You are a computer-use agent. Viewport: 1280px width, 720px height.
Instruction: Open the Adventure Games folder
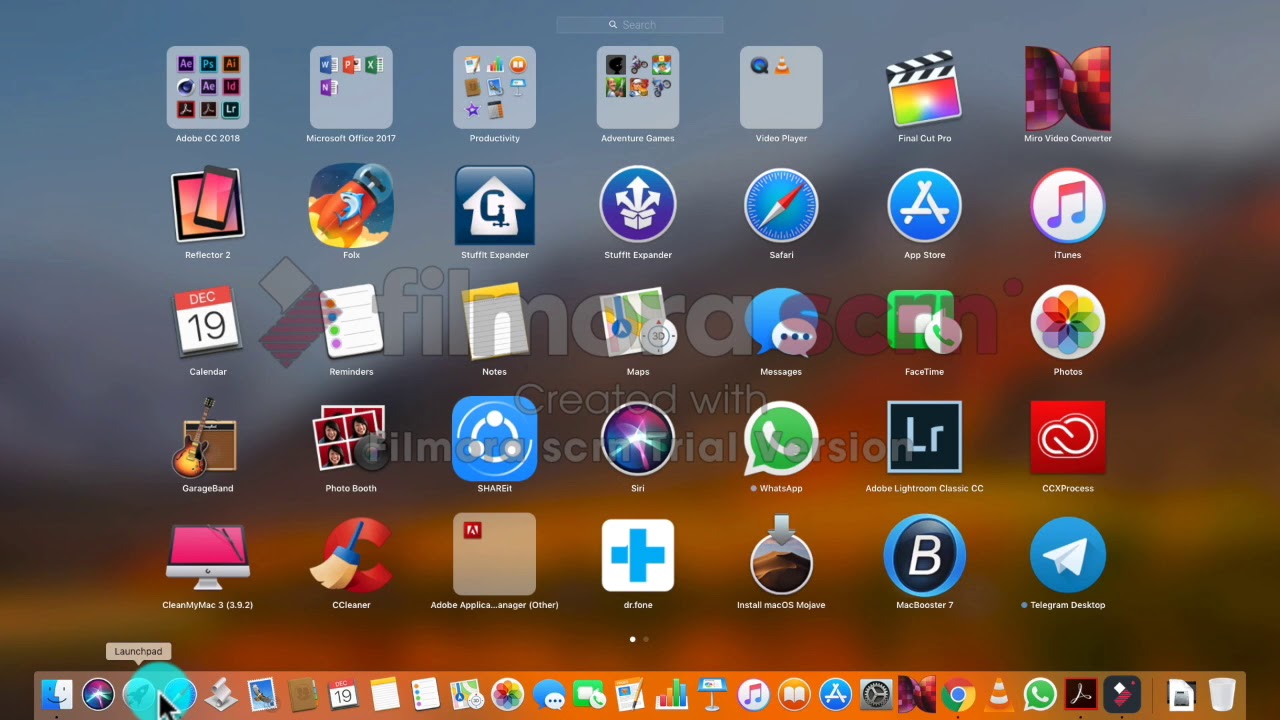click(638, 88)
